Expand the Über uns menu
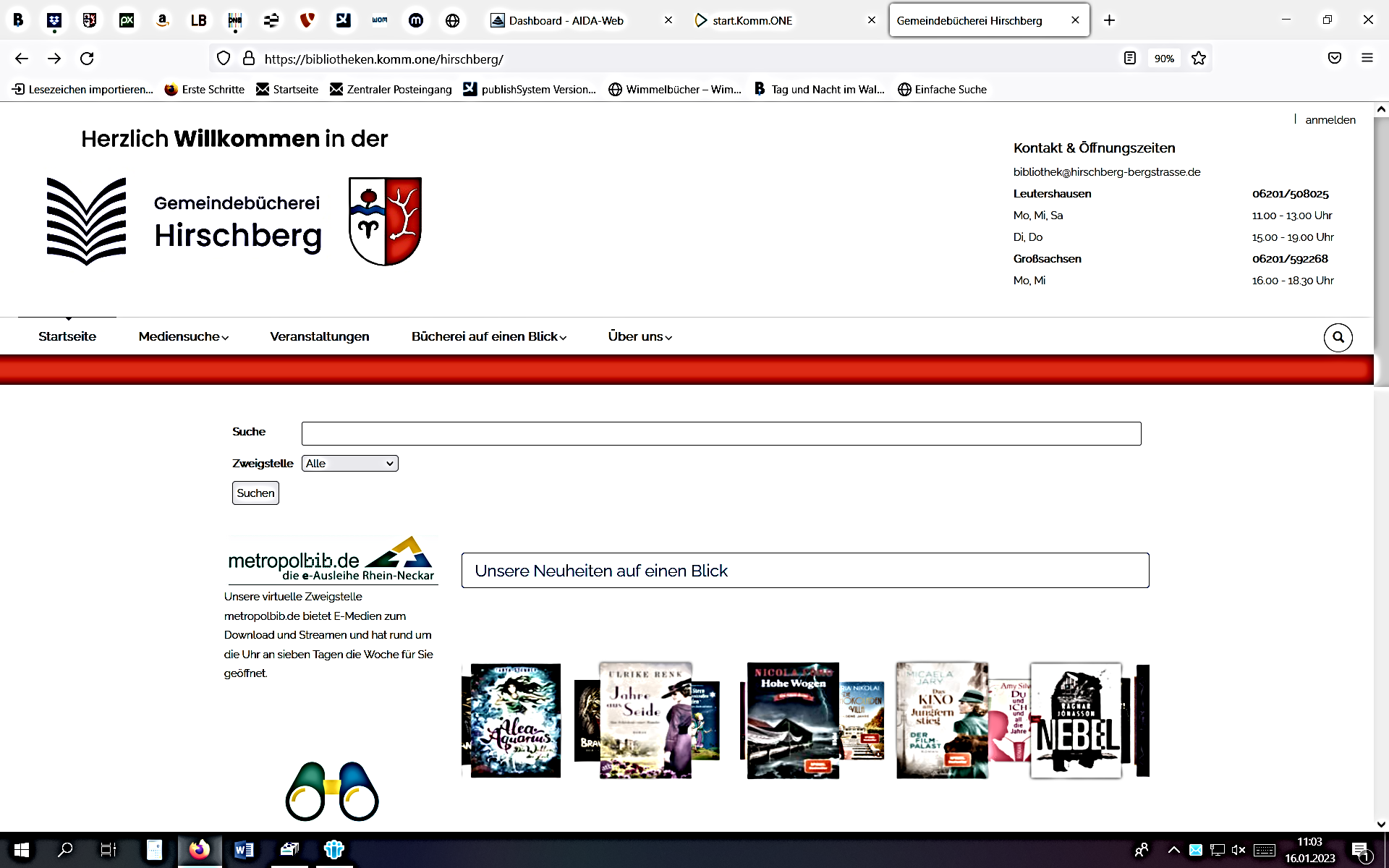1389x868 pixels. (x=640, y=336)
